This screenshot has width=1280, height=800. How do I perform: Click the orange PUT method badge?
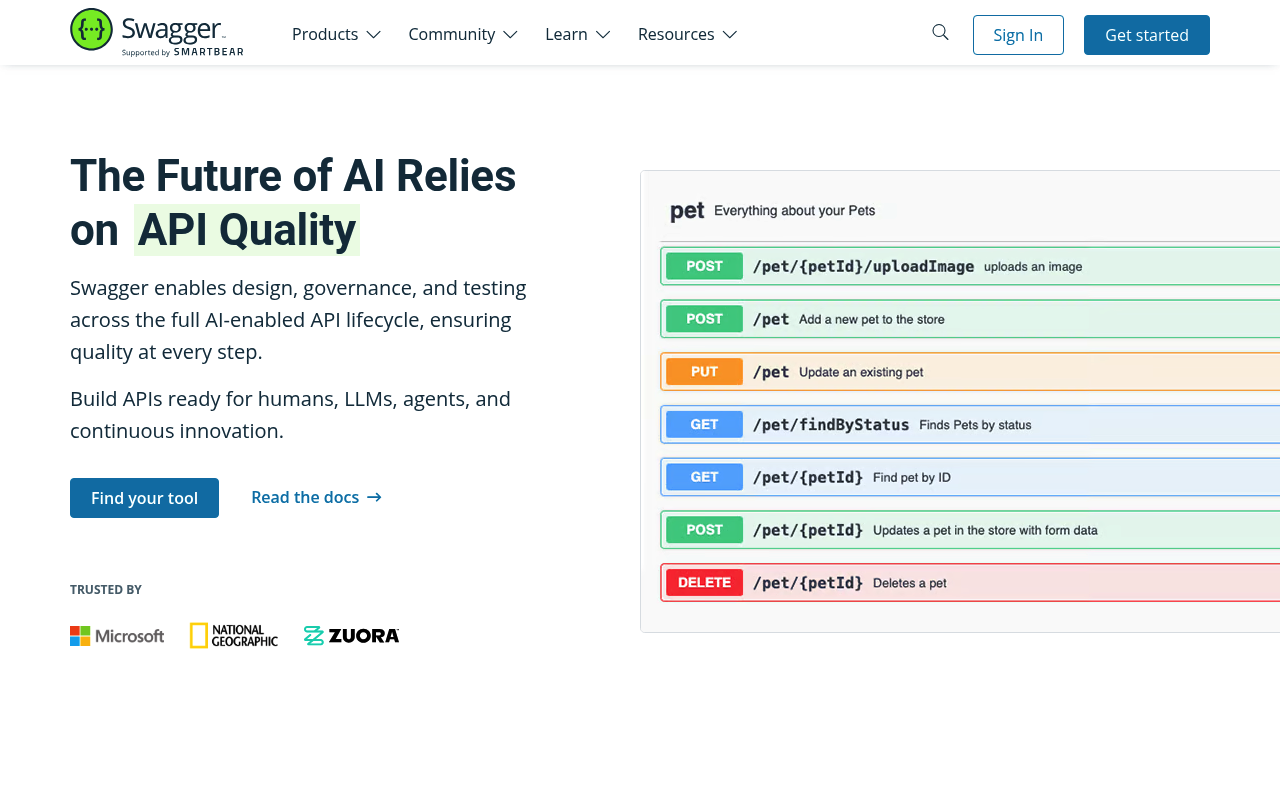coord(705,372)
